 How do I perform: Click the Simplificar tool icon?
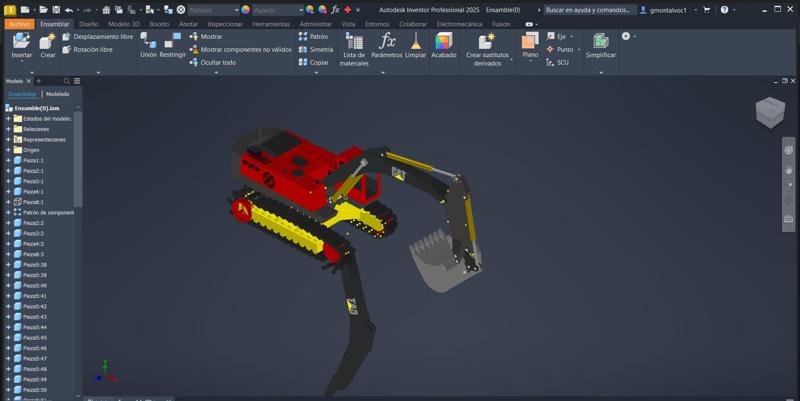tap(601, 45)
